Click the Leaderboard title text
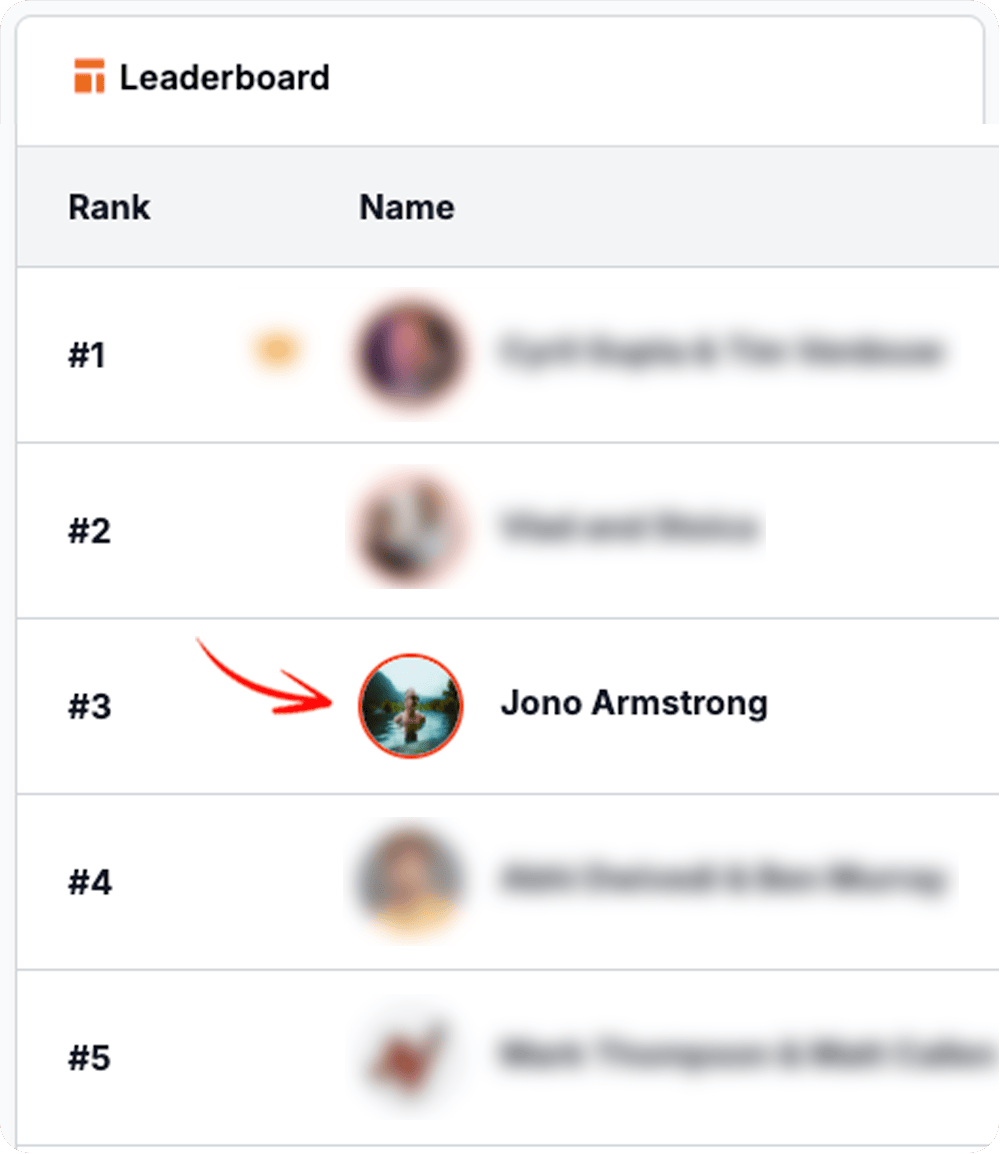This screenshot has width=1000, height=1154. [224, 77]
